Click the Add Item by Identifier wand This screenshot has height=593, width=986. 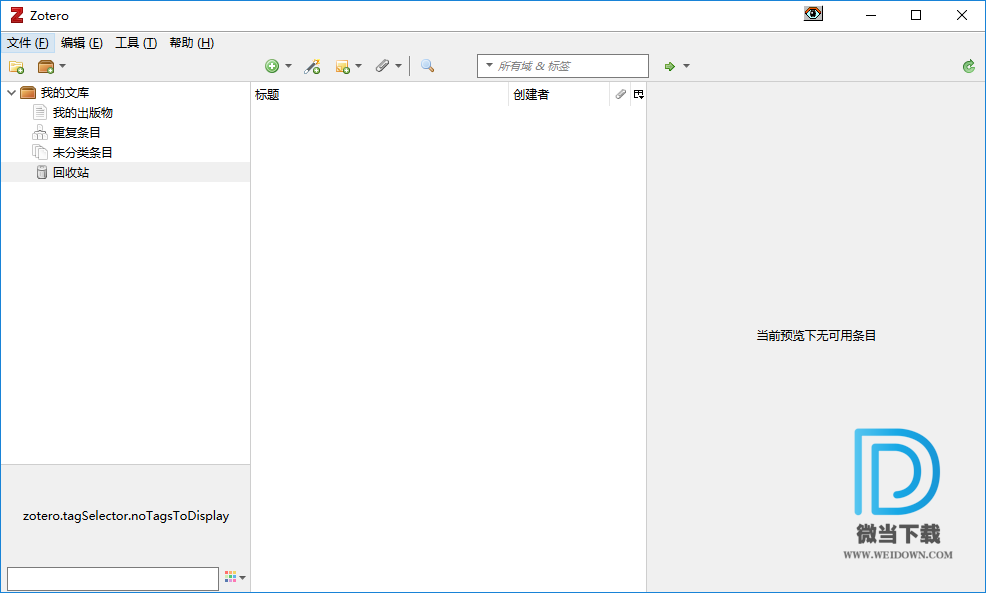tap(312, 66)
